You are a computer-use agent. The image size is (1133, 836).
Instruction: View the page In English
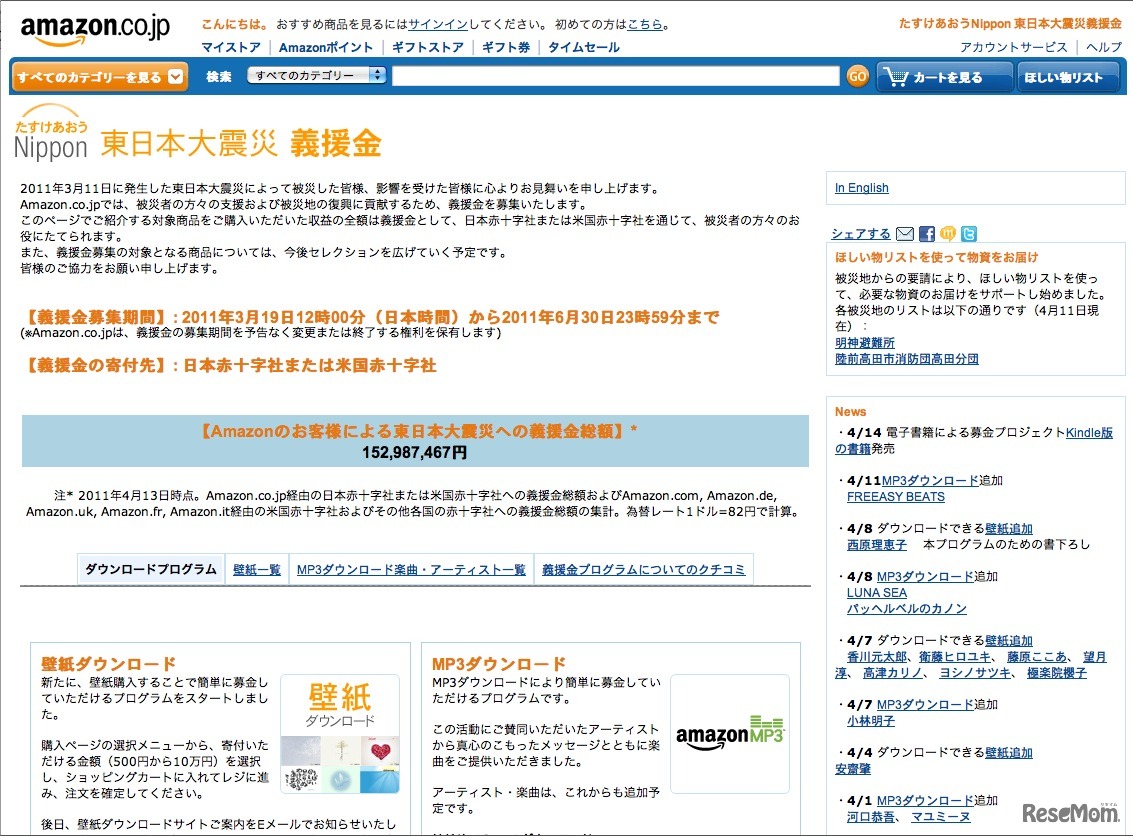point(861,187)
